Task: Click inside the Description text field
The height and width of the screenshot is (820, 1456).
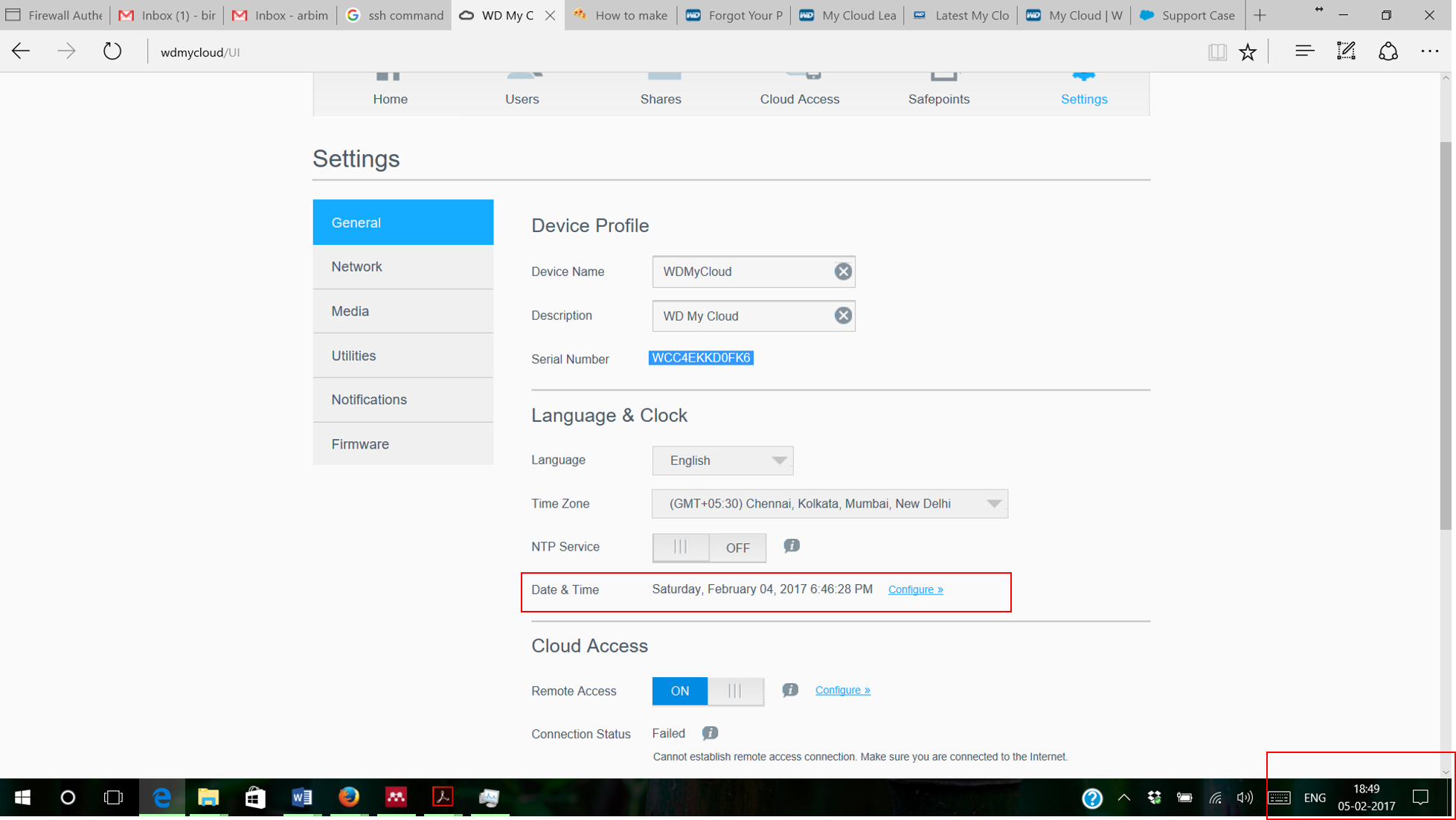Action: point(744,316)
